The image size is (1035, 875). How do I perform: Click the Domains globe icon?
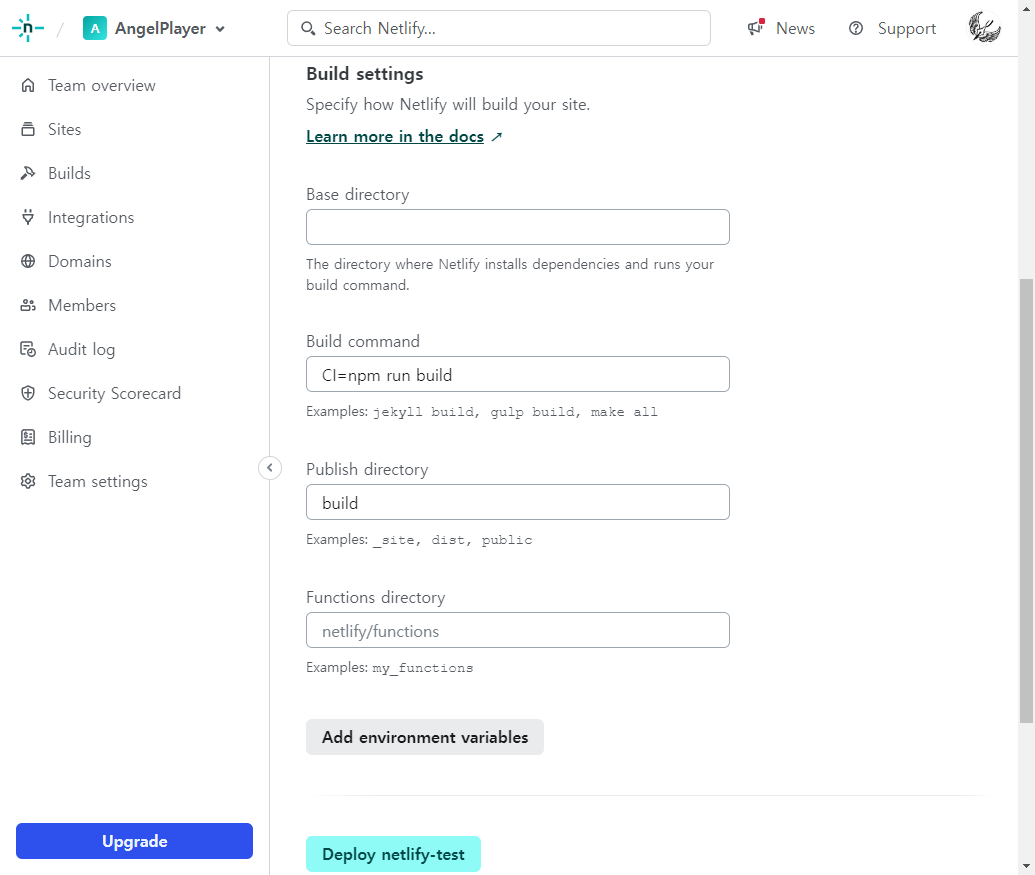[28, 261]
